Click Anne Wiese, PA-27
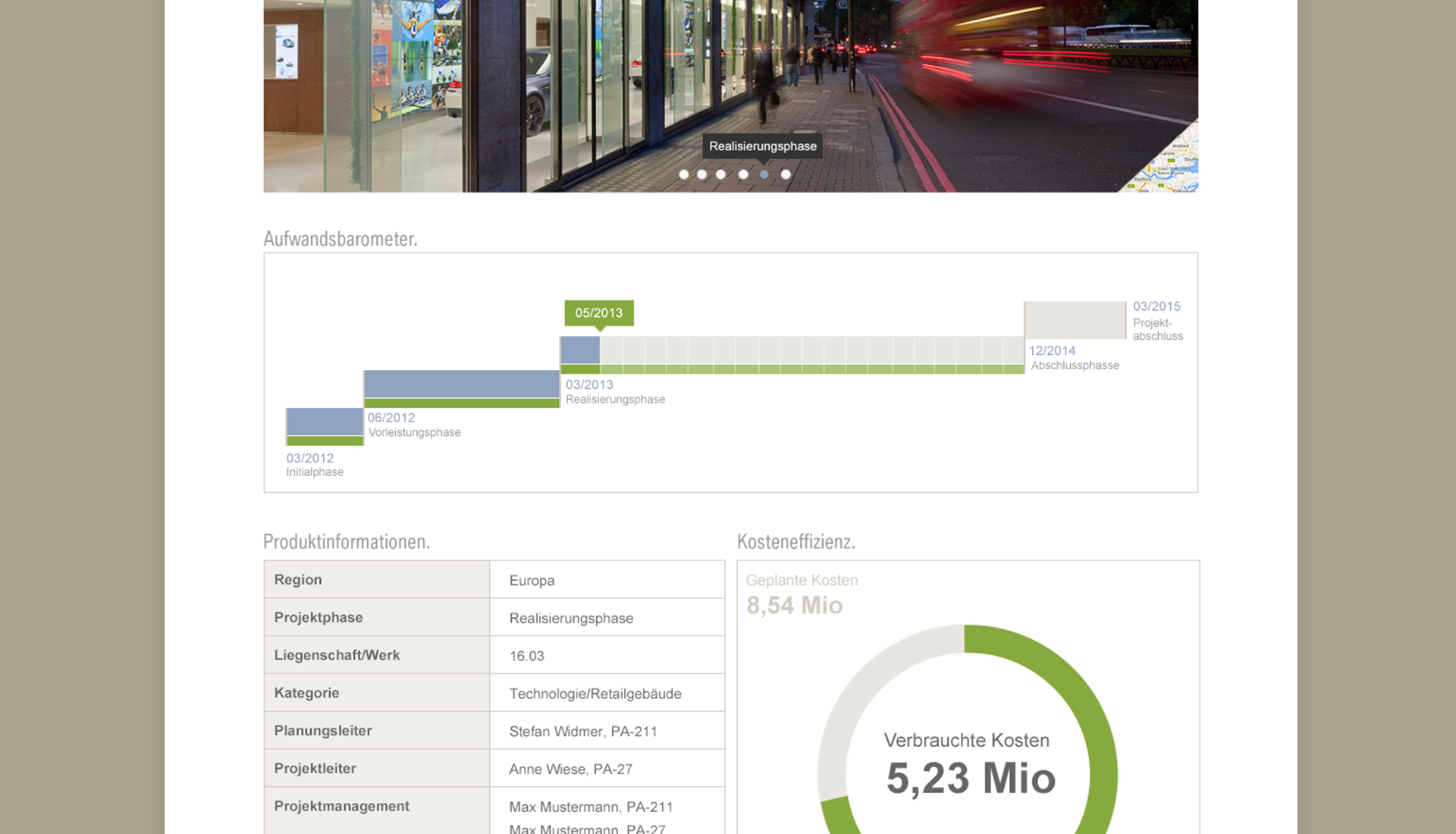The width and height of the screenshot is (1456, 834). pyautogui.click(x=570, y=770)
